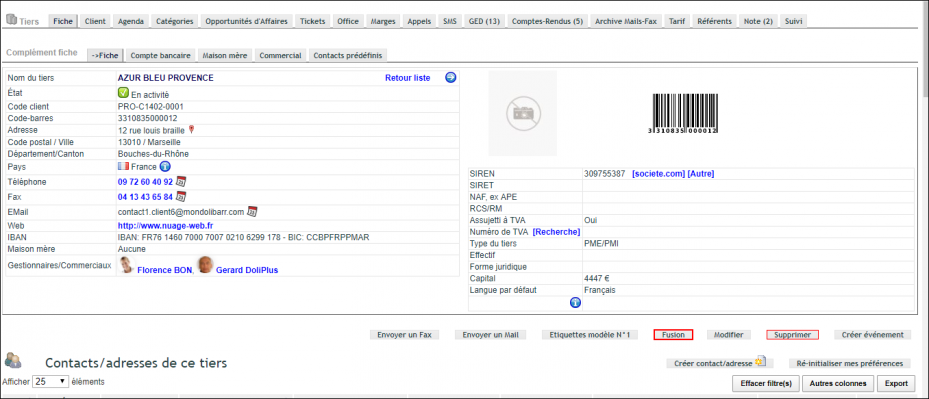Open the Agenda tab
The height and width of the screenshot is (399, 929).
[x=131, y=21]
